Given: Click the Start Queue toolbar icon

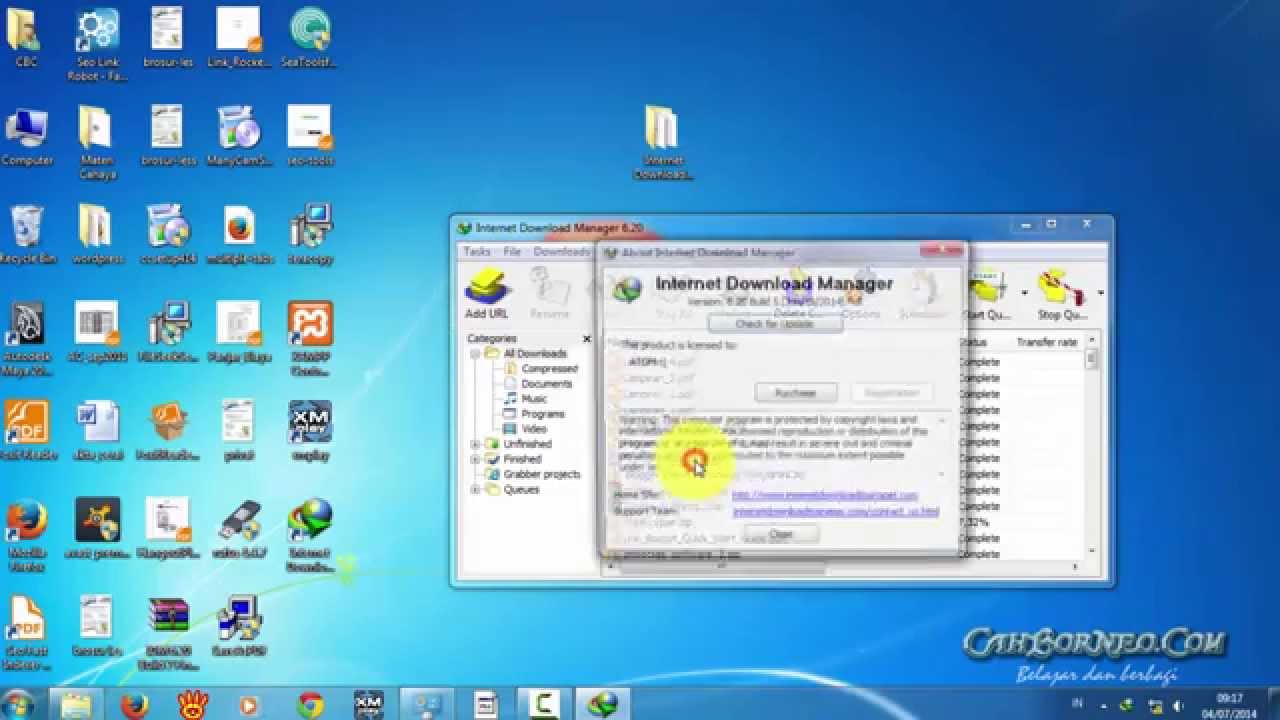Looking at the screenshot, I should 990,294.
